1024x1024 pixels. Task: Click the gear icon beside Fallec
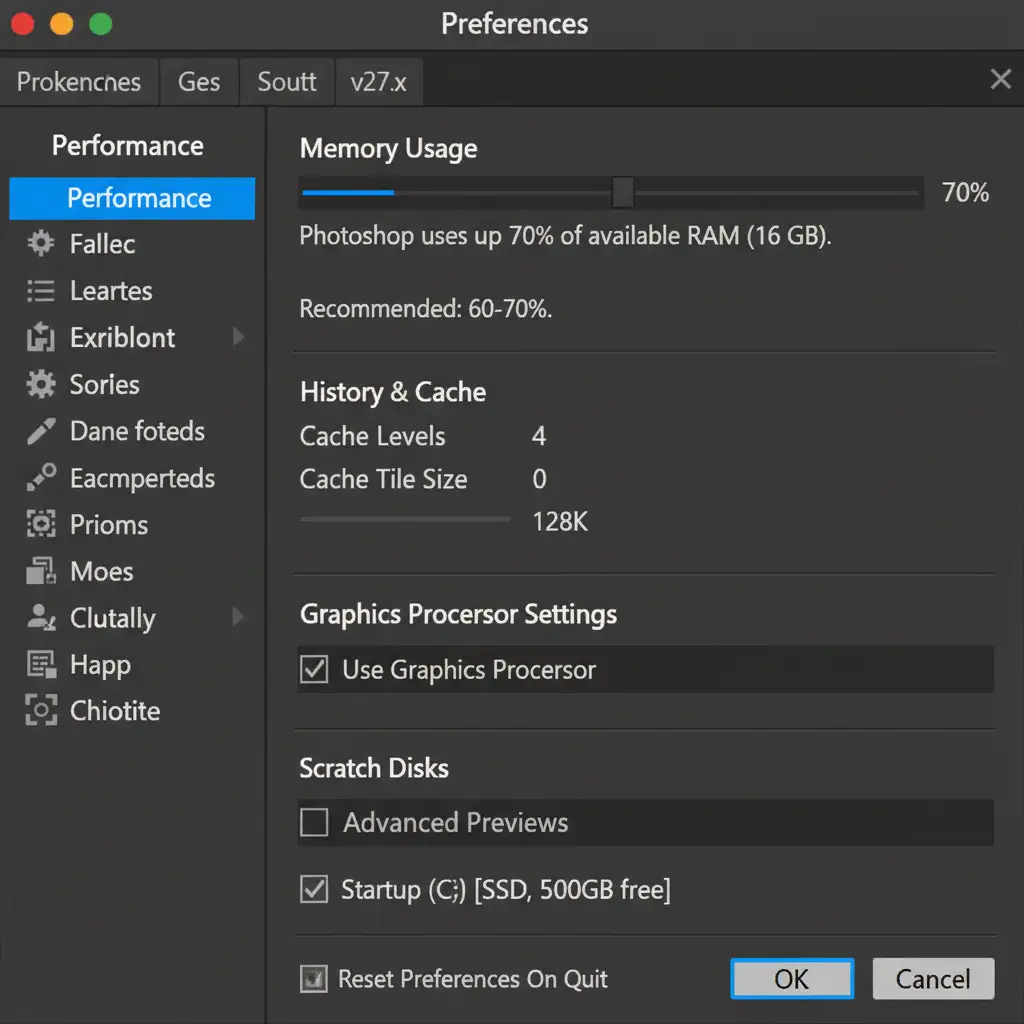40,243
